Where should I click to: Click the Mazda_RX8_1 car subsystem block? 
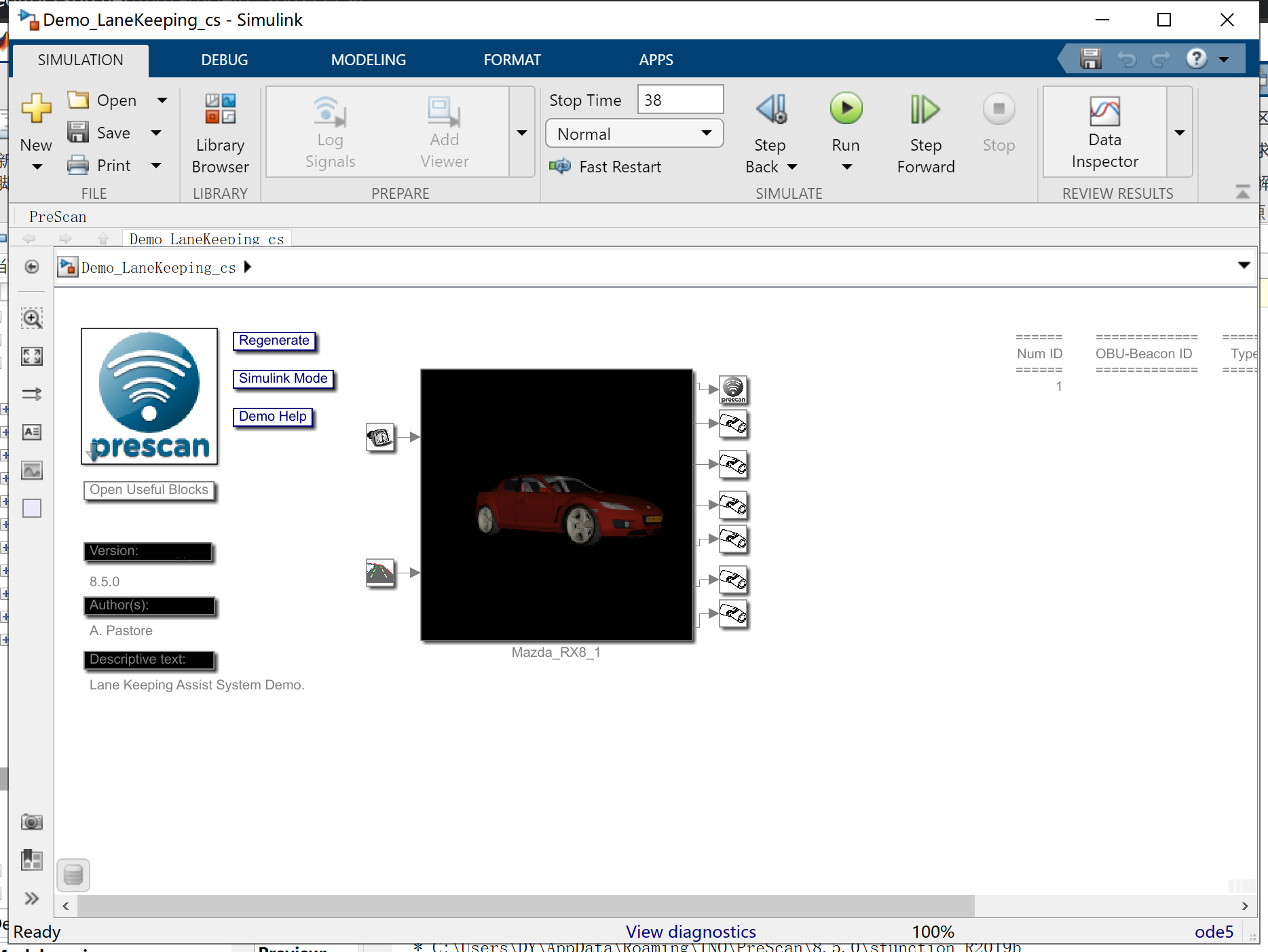tap(557, 505)
